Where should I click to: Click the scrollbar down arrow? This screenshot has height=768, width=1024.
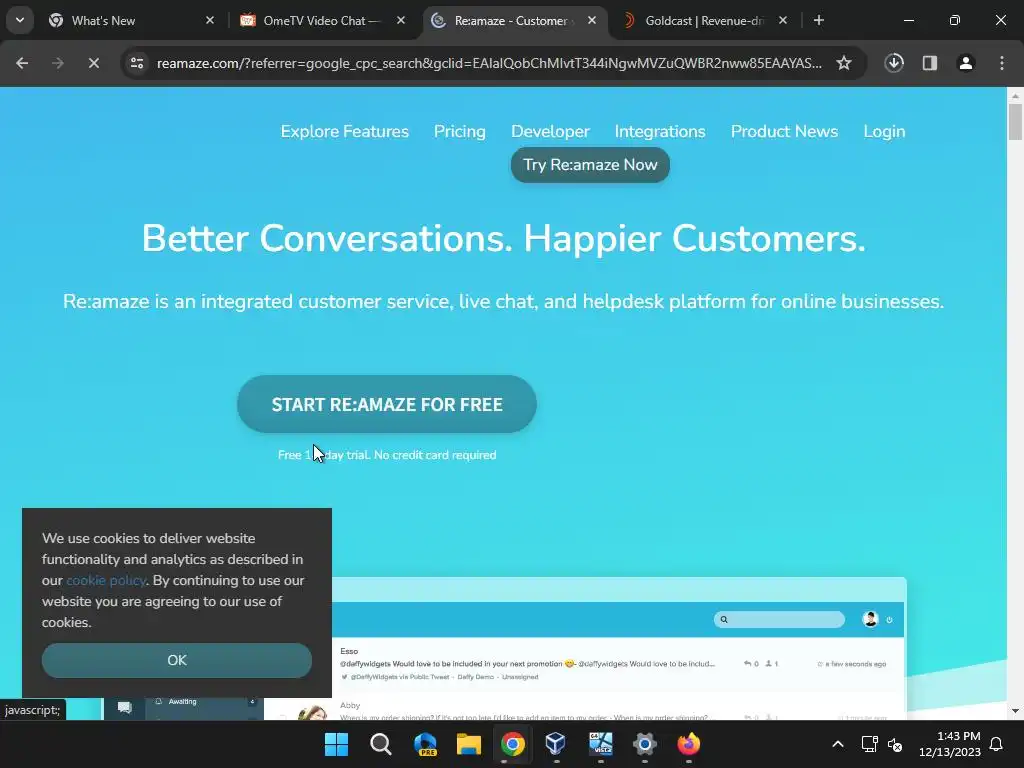1015,711
